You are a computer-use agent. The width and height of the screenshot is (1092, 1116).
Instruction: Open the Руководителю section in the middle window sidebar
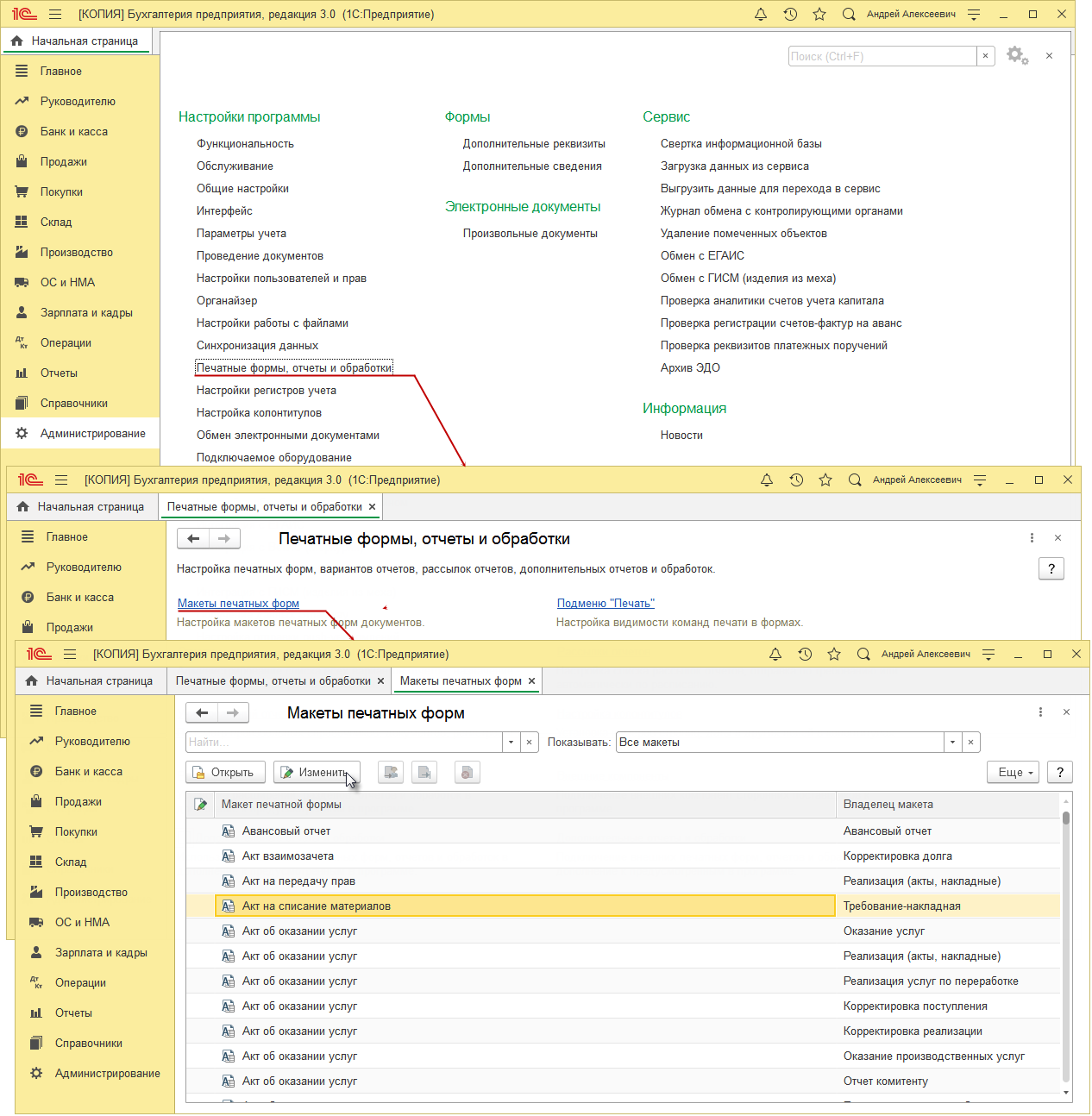[86, 567]
